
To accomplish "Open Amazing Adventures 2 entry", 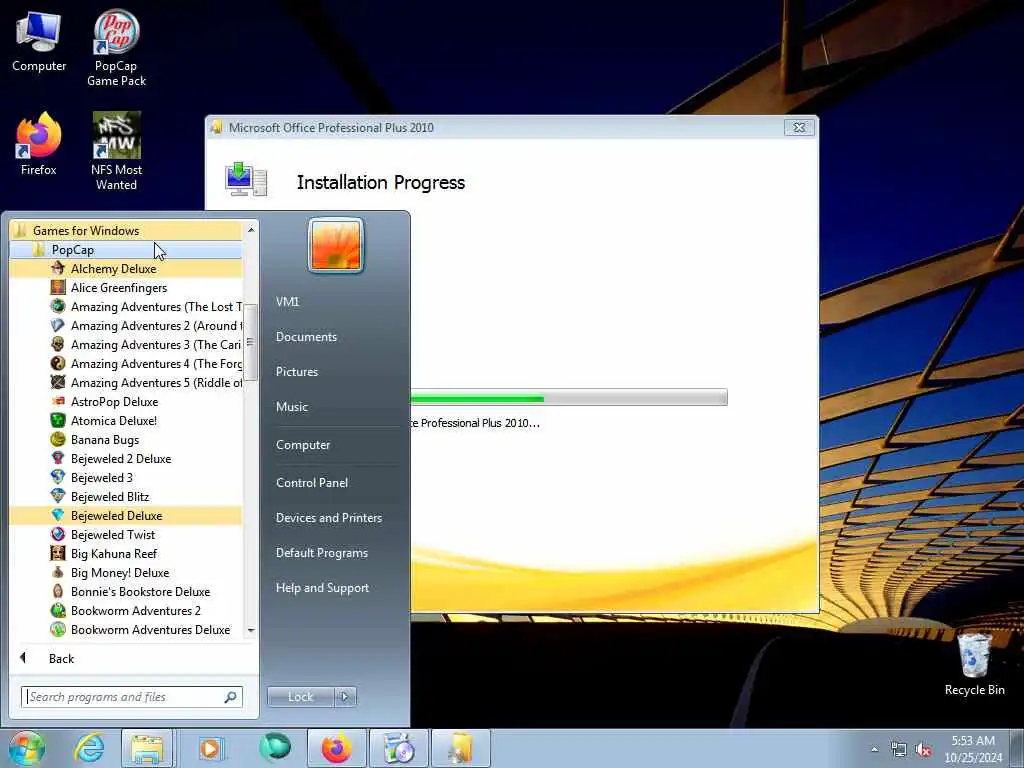I will click(125, 325).
